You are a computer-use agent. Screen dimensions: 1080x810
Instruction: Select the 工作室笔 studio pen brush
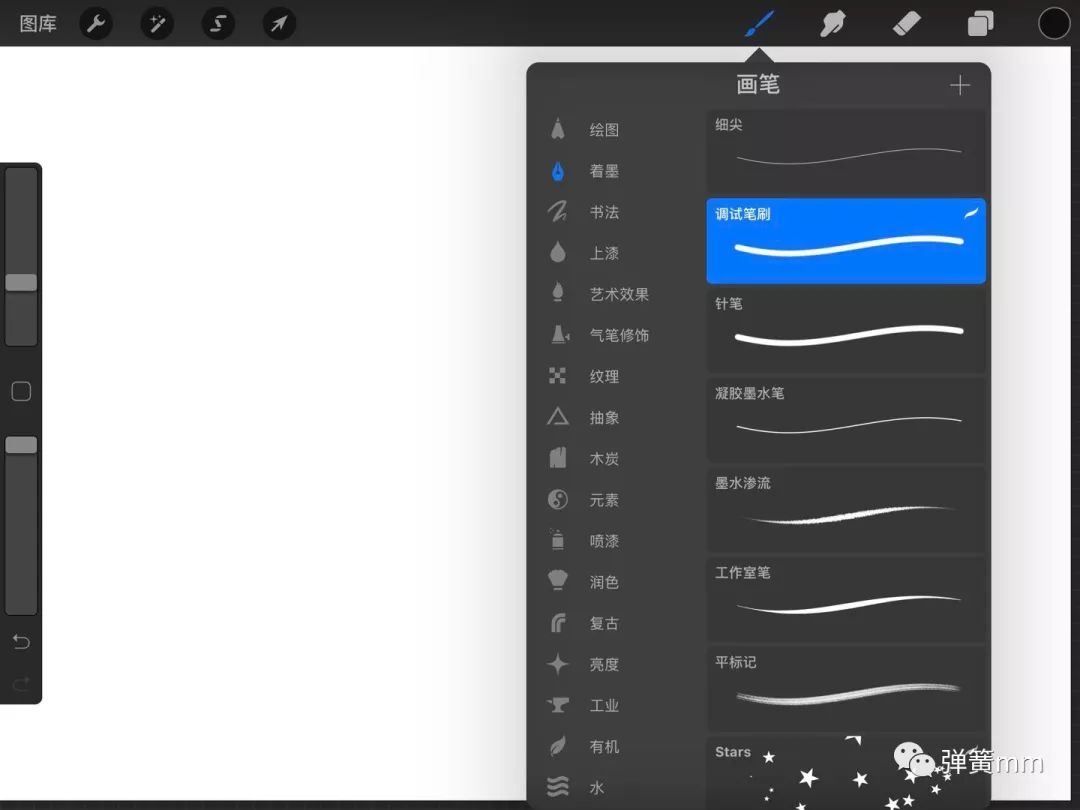point(846,599)
